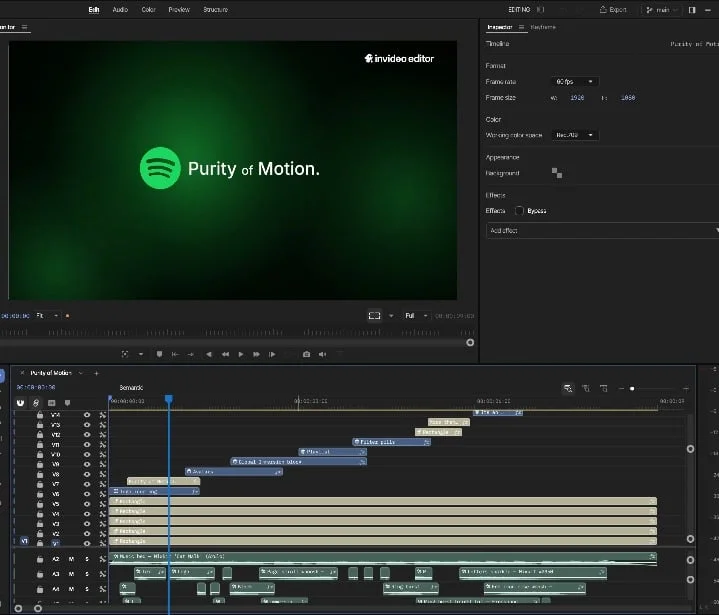
Task: Open the Full quality dropdown below preview
Action: 416,316
